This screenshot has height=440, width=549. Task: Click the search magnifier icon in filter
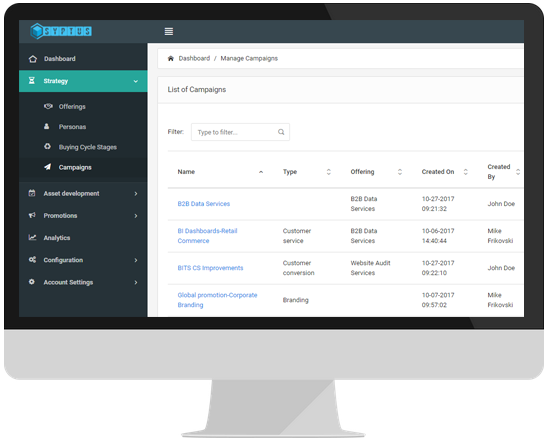[x=281, y=132]
